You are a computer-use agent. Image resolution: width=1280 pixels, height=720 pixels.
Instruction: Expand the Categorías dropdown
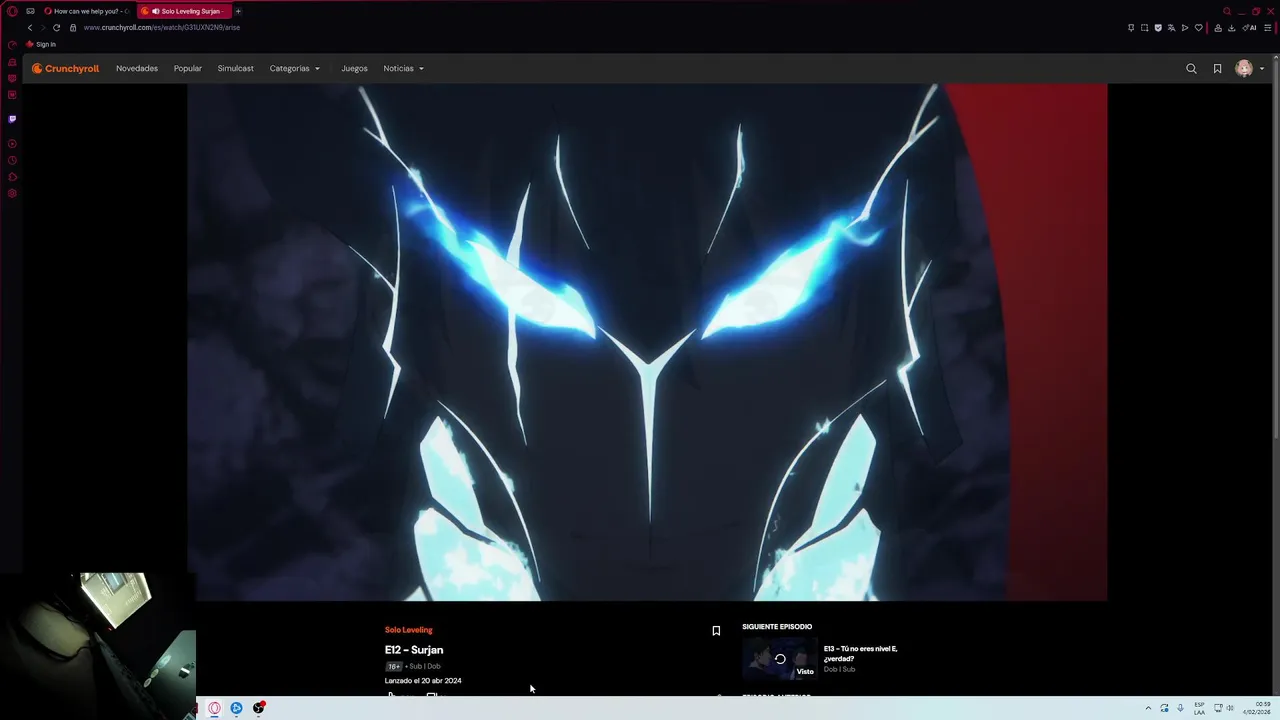pos(295,69)
